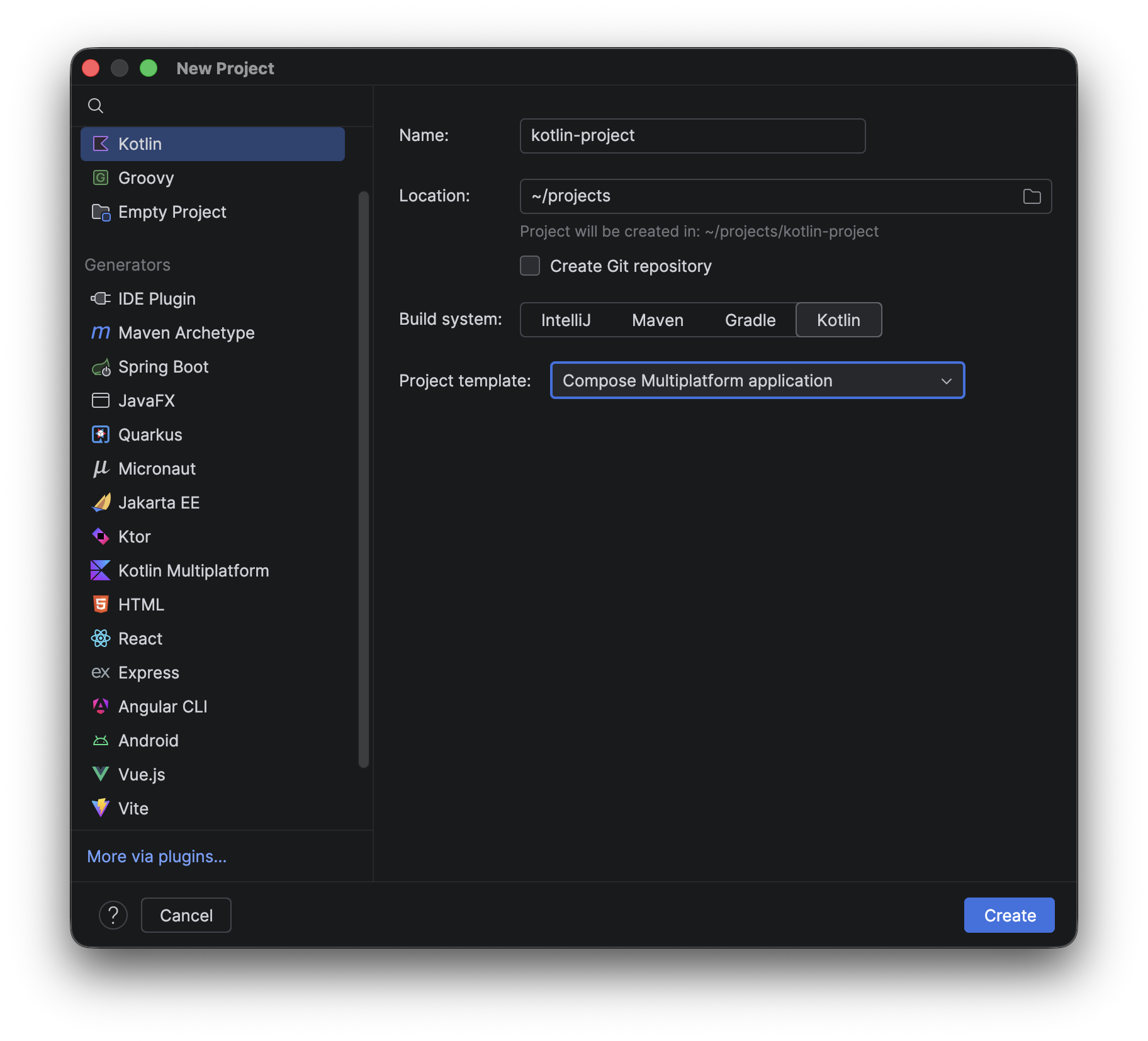Click the "Name:" label

[424, 135]
